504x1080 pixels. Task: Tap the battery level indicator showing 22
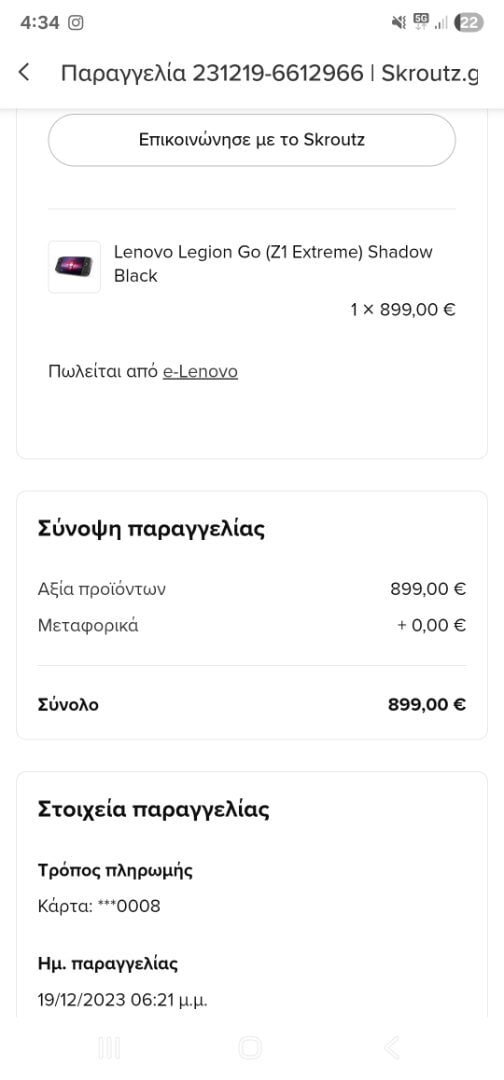coord(470,23)
